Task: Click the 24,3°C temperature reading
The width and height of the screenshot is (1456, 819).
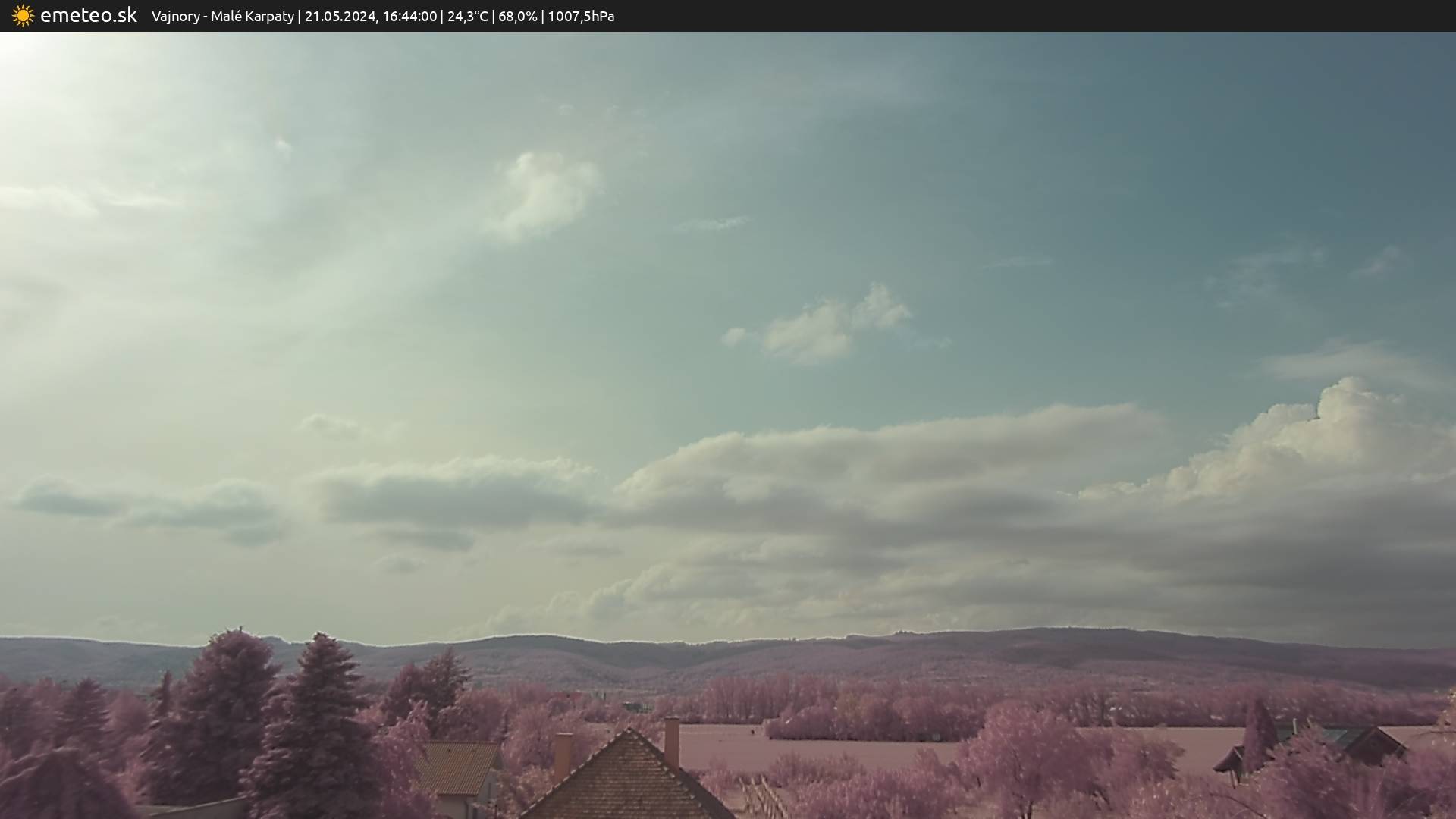Action: pyautogui.click(x=467, y=17)
